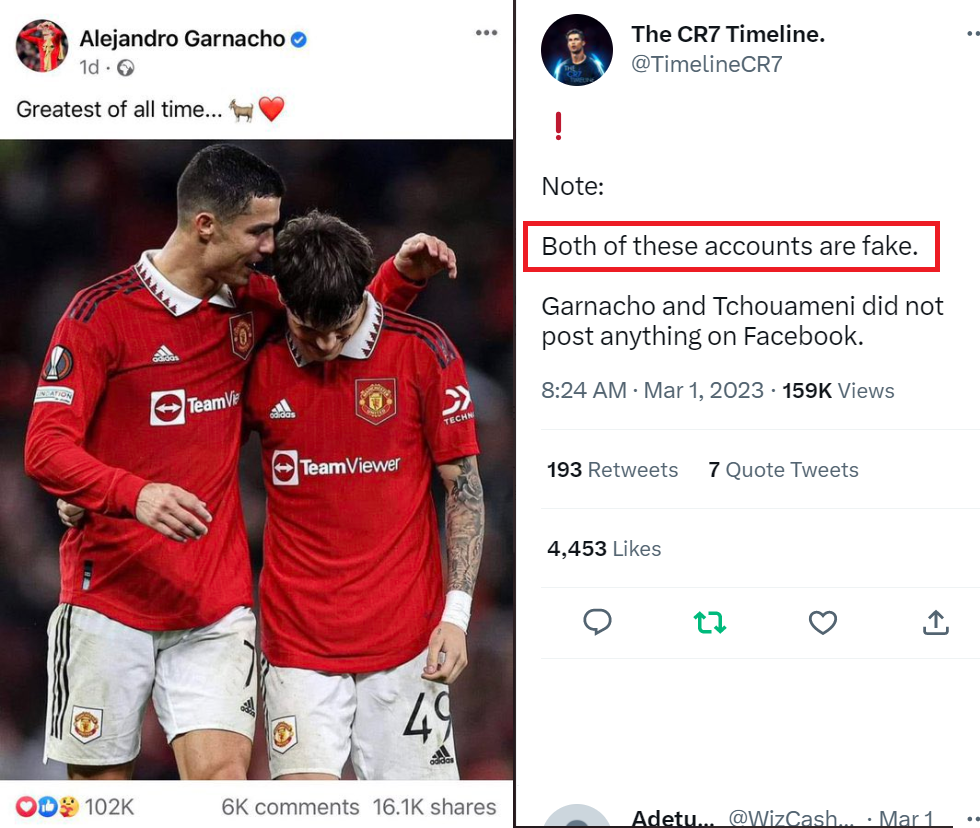Click Alejandro Garnacho verified badge

[299, 39]
